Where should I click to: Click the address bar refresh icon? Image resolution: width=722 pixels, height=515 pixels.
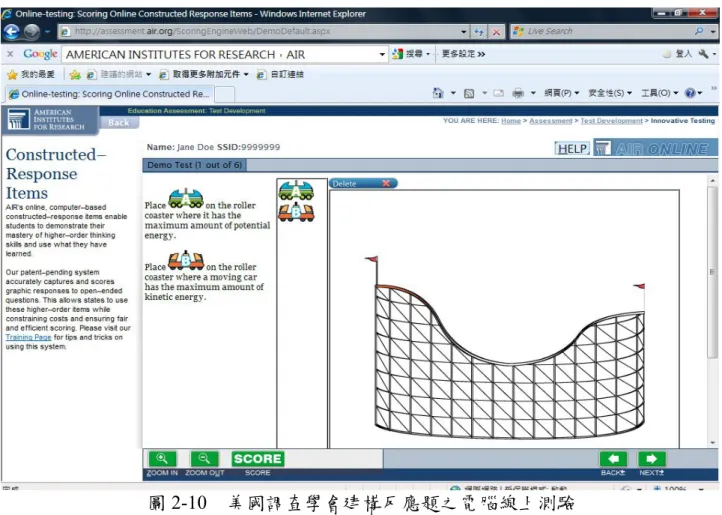[478, 32]
